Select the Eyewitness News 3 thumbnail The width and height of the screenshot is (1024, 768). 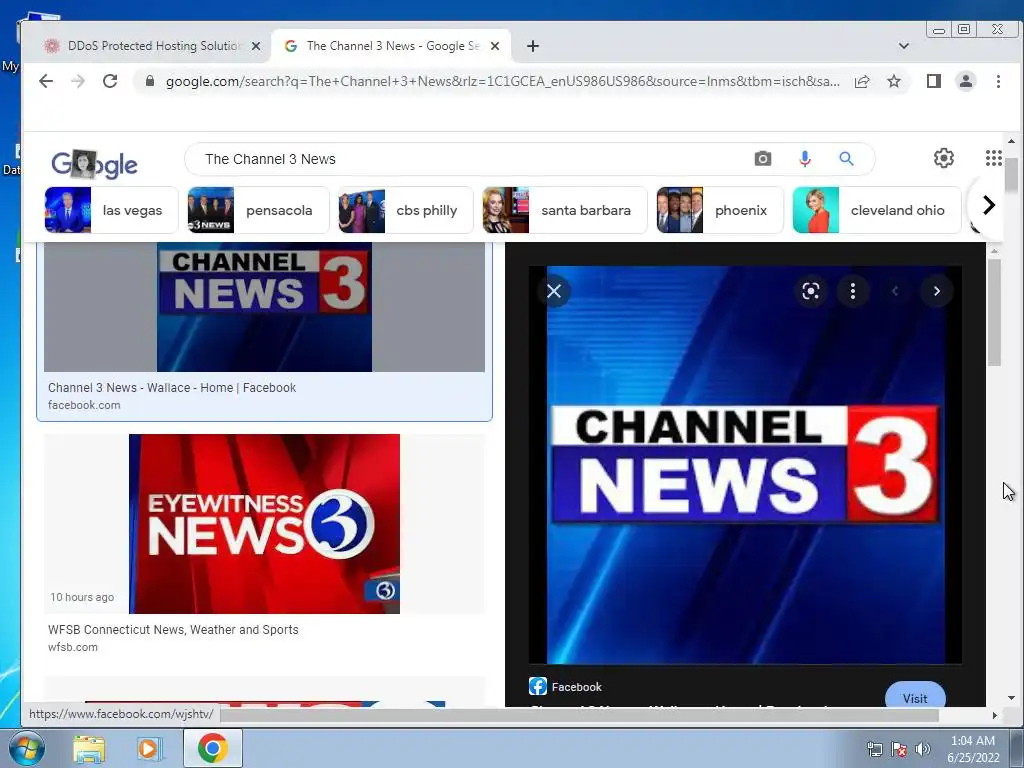(x=264, y=524)
